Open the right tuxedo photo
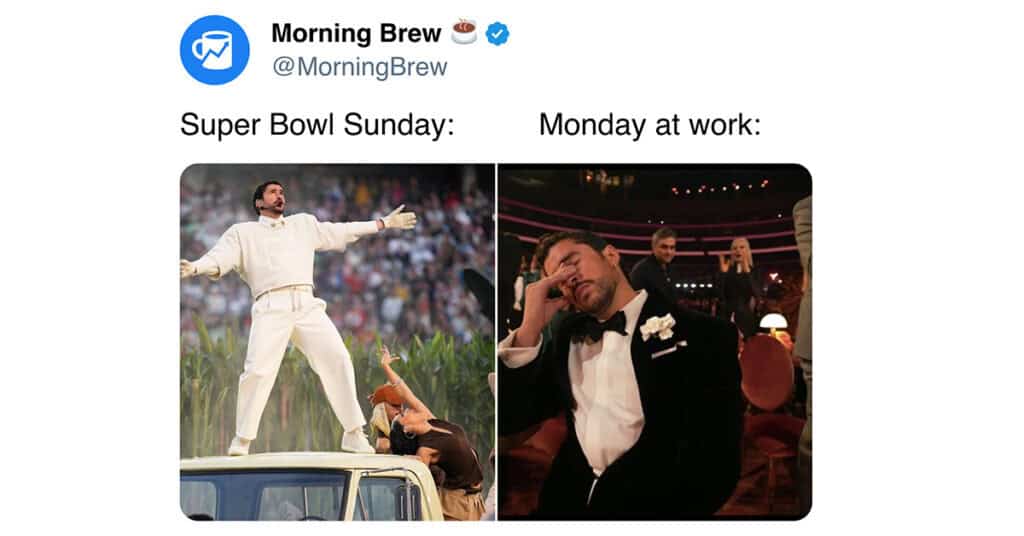Screen dimensions: 1024x536 click(655, 341)
